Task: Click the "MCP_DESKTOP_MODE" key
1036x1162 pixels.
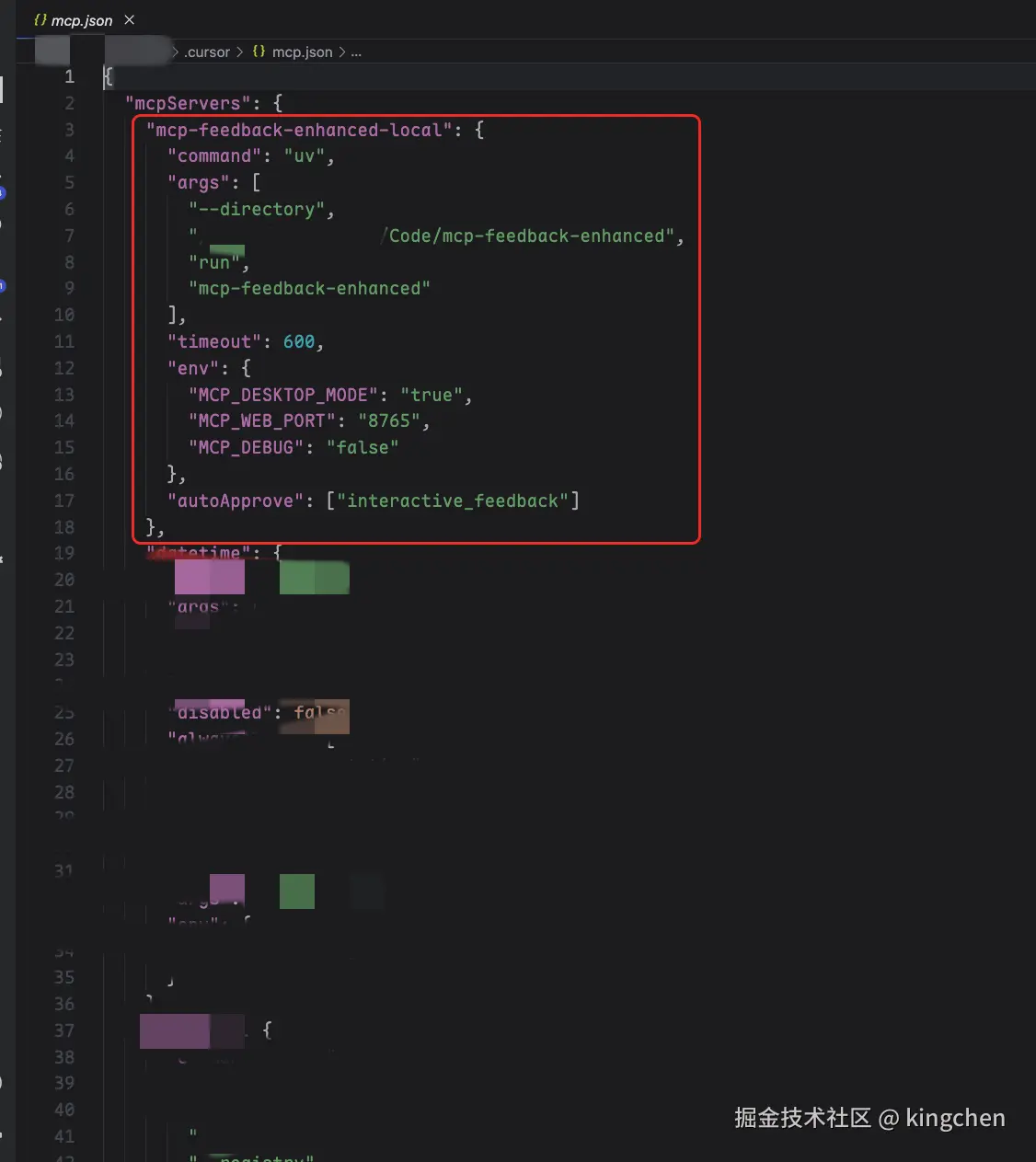Action: coord(283,396)
